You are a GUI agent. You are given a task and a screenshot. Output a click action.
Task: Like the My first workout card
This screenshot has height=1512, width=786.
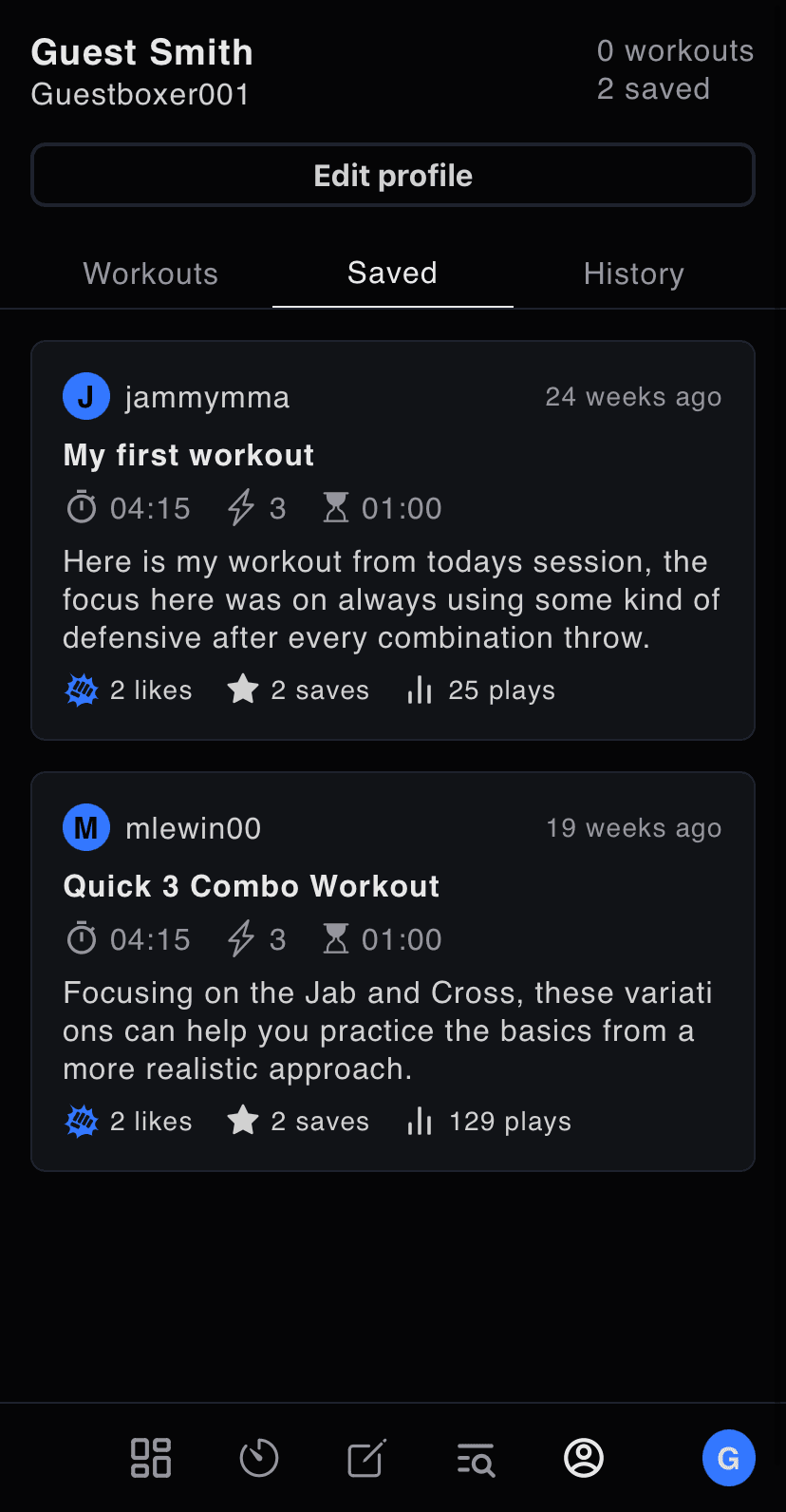tap(82, 690)
